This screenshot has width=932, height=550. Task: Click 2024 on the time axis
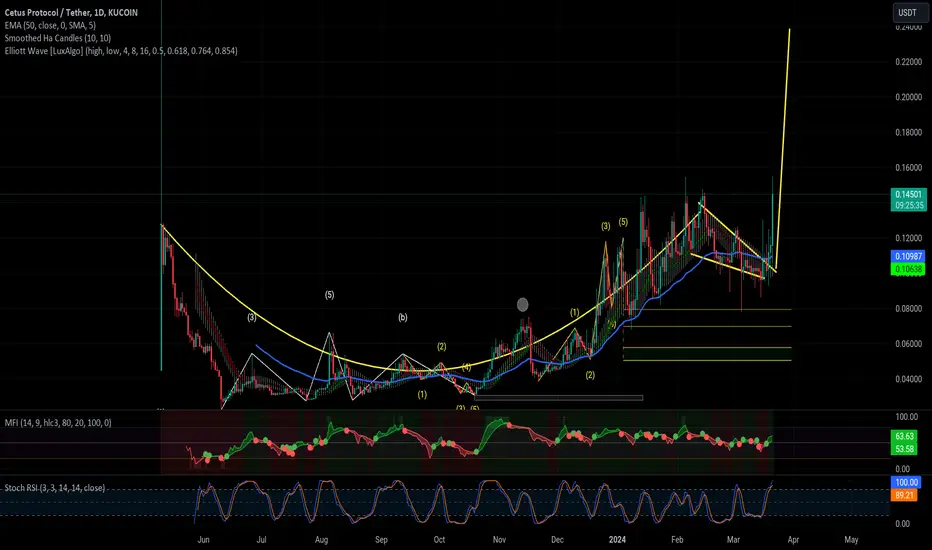pos(618,540)
